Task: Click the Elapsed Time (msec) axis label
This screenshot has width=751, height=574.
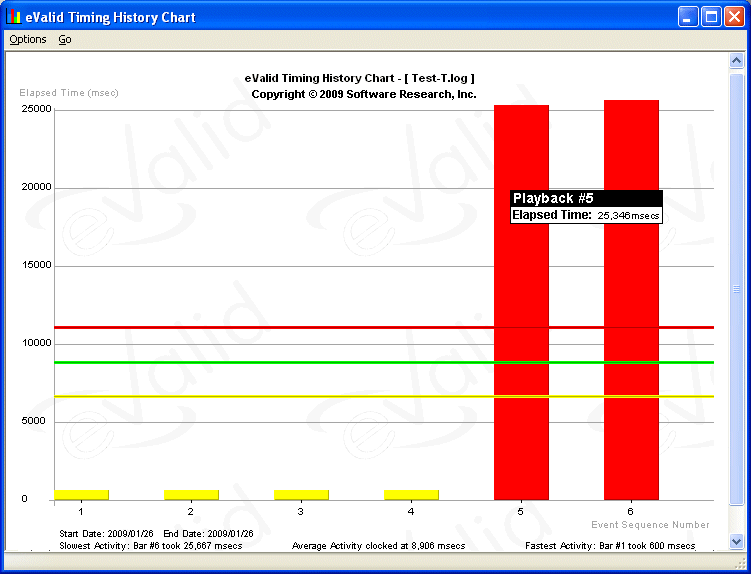Action: [x=68, y=93]
